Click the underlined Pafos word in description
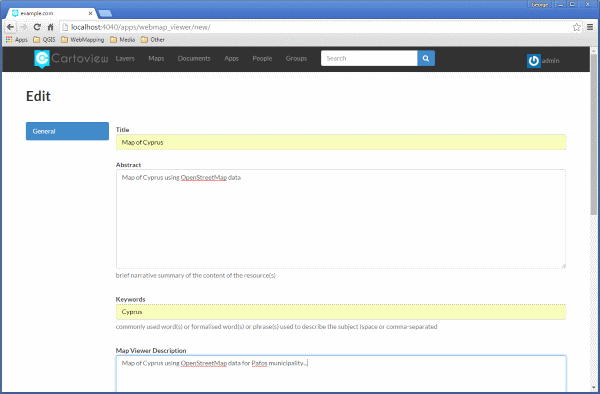This screenshot has width=600, height=394. [x=259, y=363]
